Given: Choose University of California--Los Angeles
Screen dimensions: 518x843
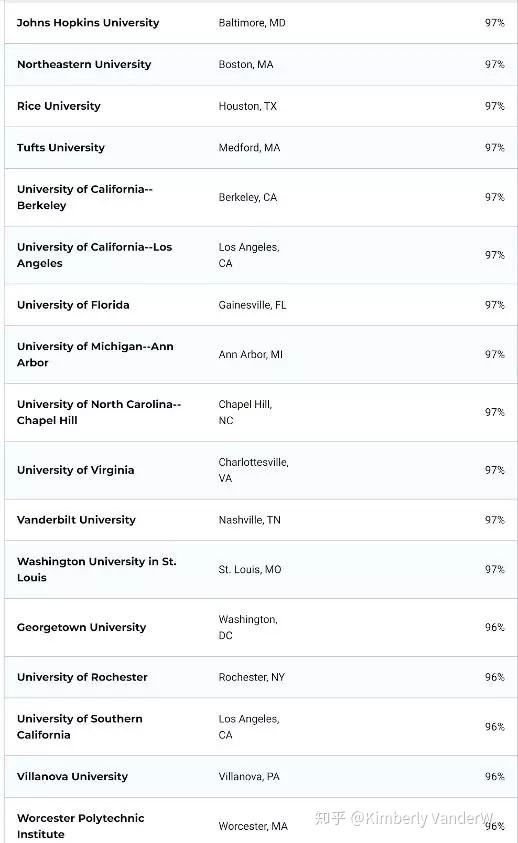Looking at the screenshot, I should pyautogui.click(x=95, y=255).
